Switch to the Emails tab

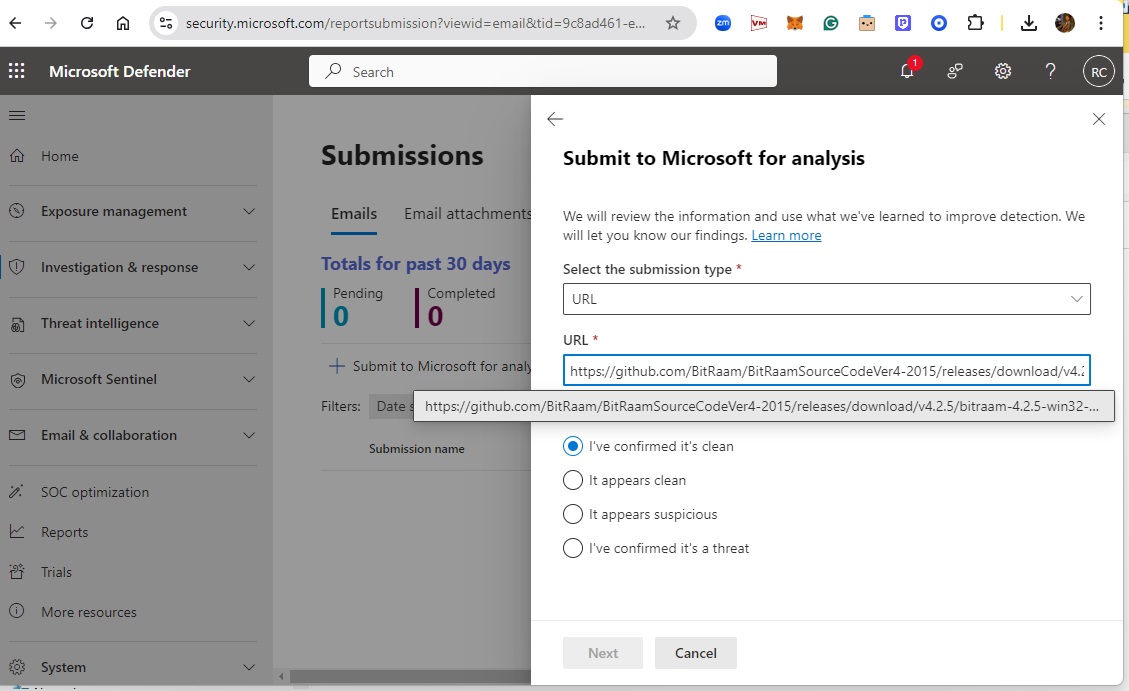[354, 214]
